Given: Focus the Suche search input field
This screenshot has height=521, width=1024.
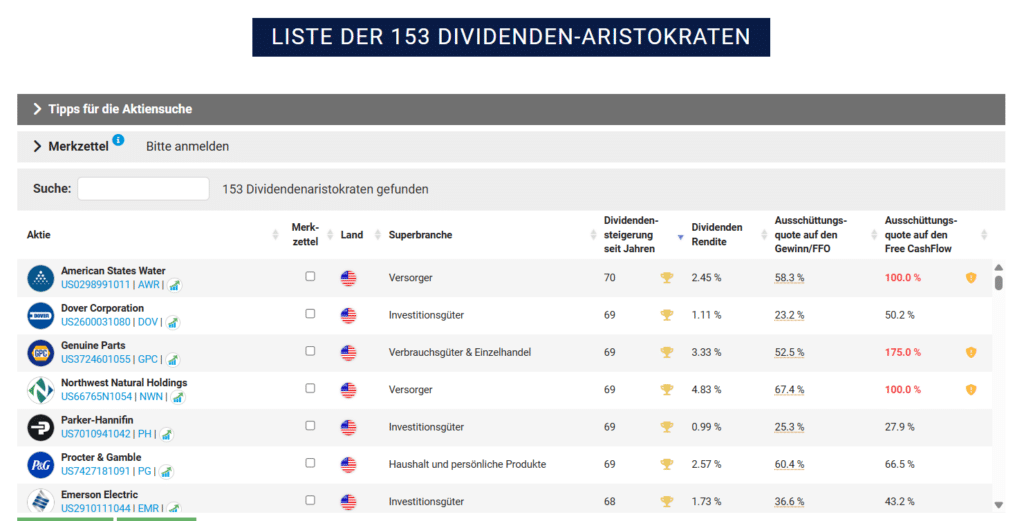Looking at the screenshot, I should point(143,189).
